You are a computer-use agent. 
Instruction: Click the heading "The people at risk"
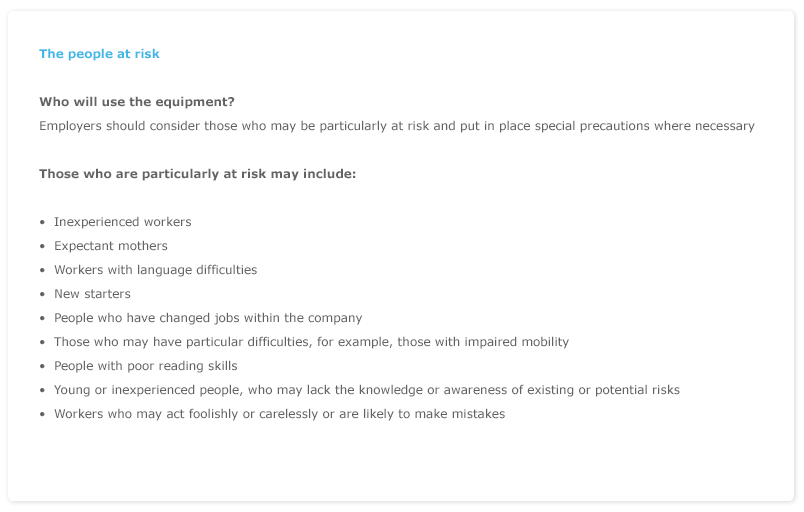pos(99,54)
